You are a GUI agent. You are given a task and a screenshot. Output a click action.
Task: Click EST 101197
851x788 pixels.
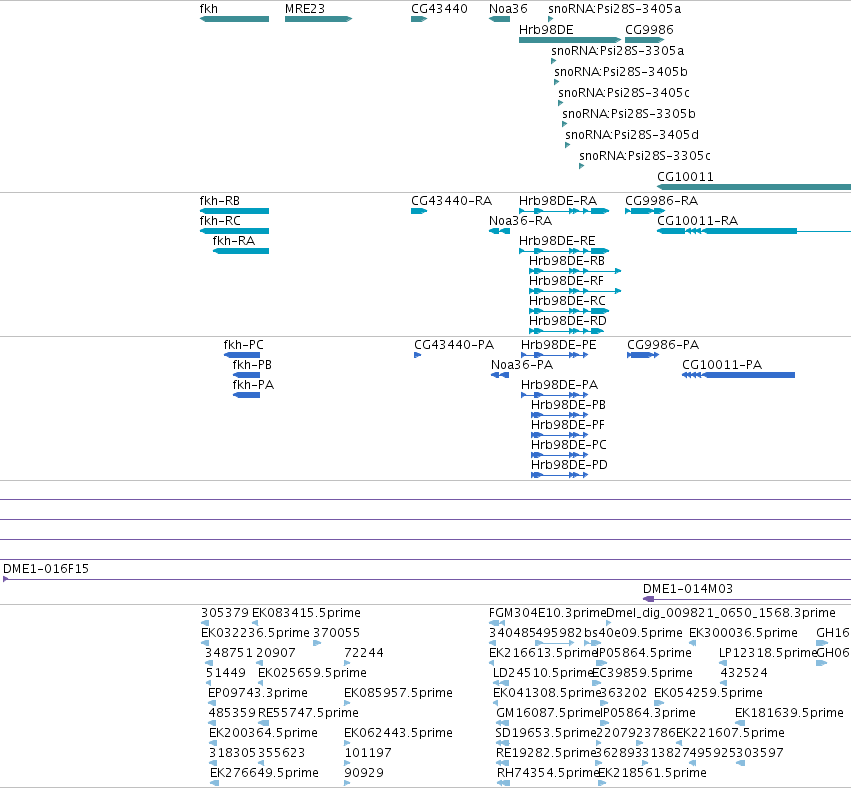click(347, 763)
